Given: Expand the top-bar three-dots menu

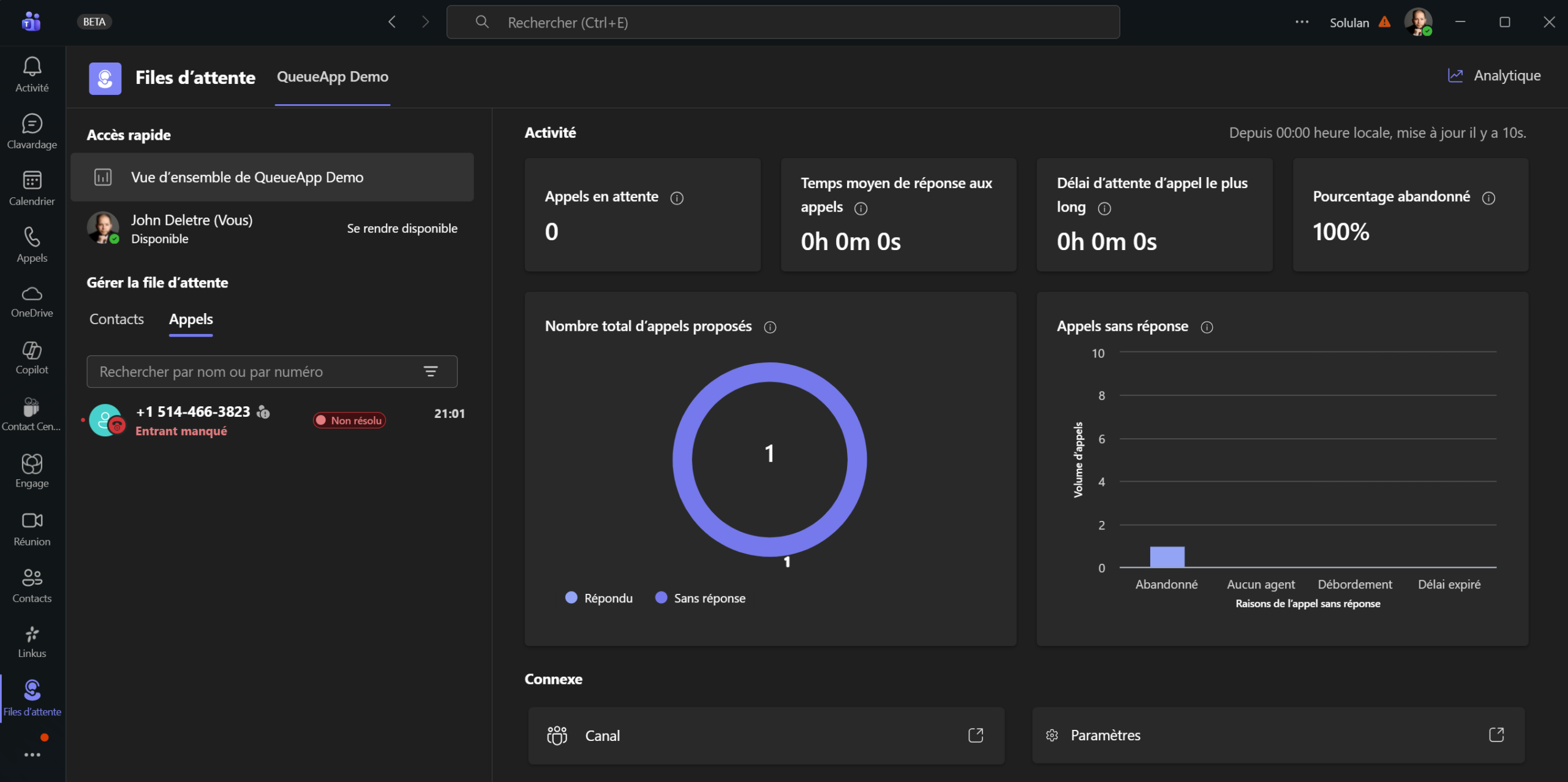Looking at the screenshot, I should point(1302,22).
